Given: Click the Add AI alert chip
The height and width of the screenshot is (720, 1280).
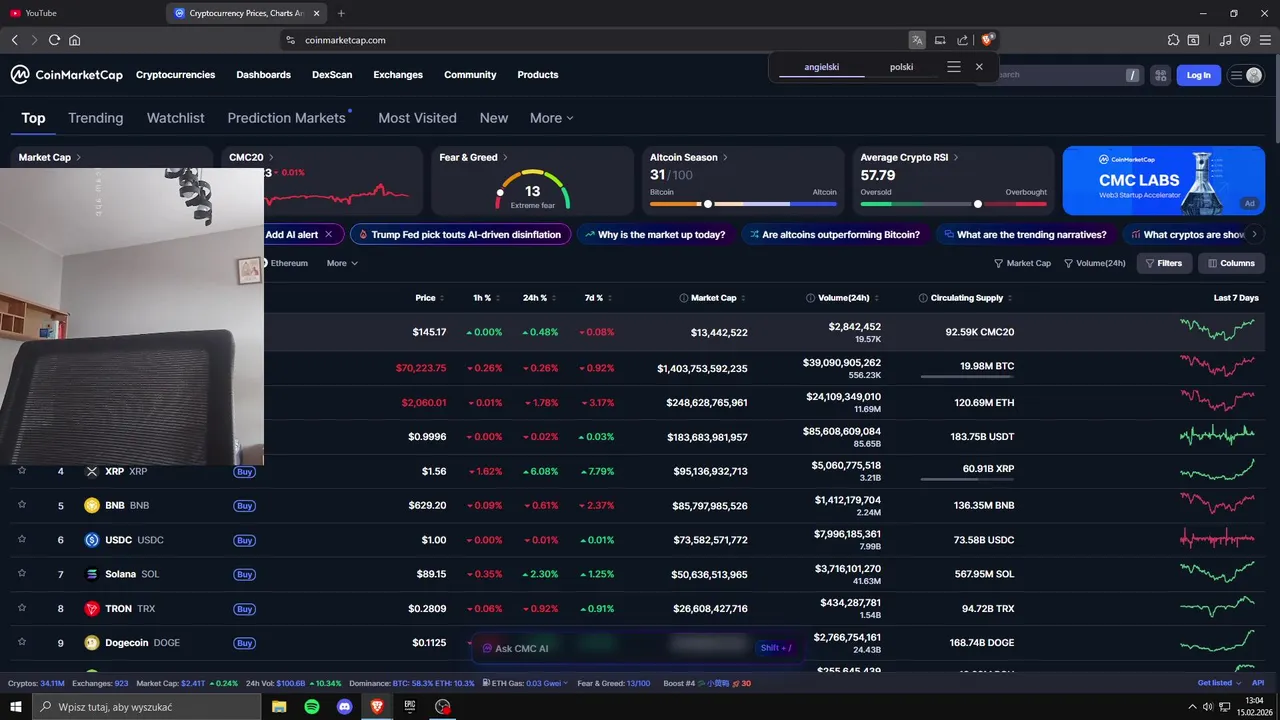Looking at the screenshot, I should click(x=300, y=235).
